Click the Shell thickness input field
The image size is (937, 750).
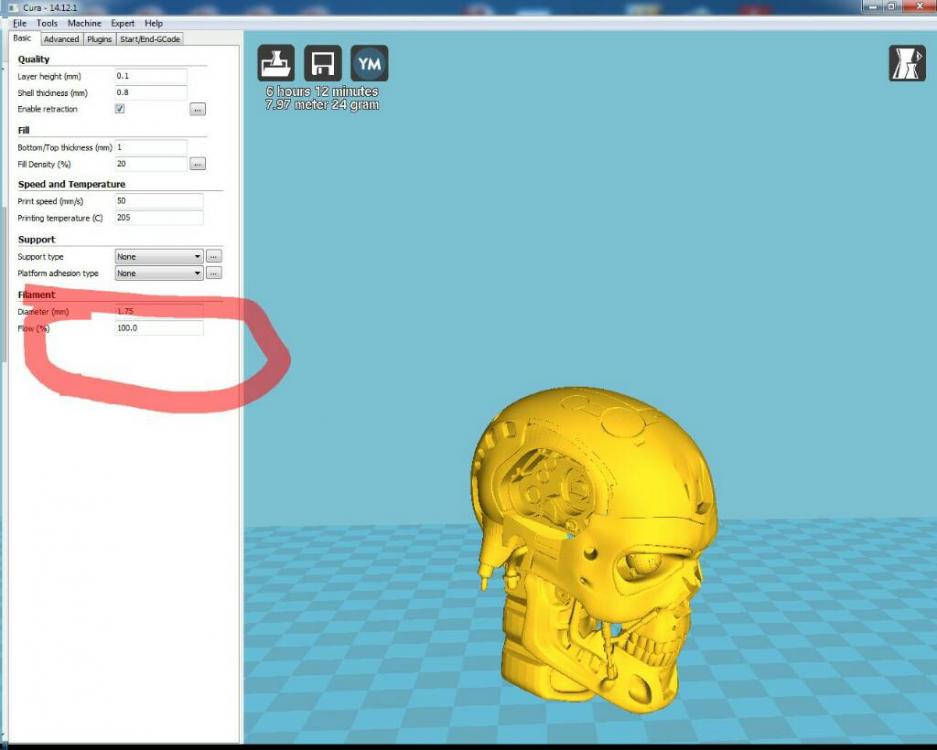151,93
